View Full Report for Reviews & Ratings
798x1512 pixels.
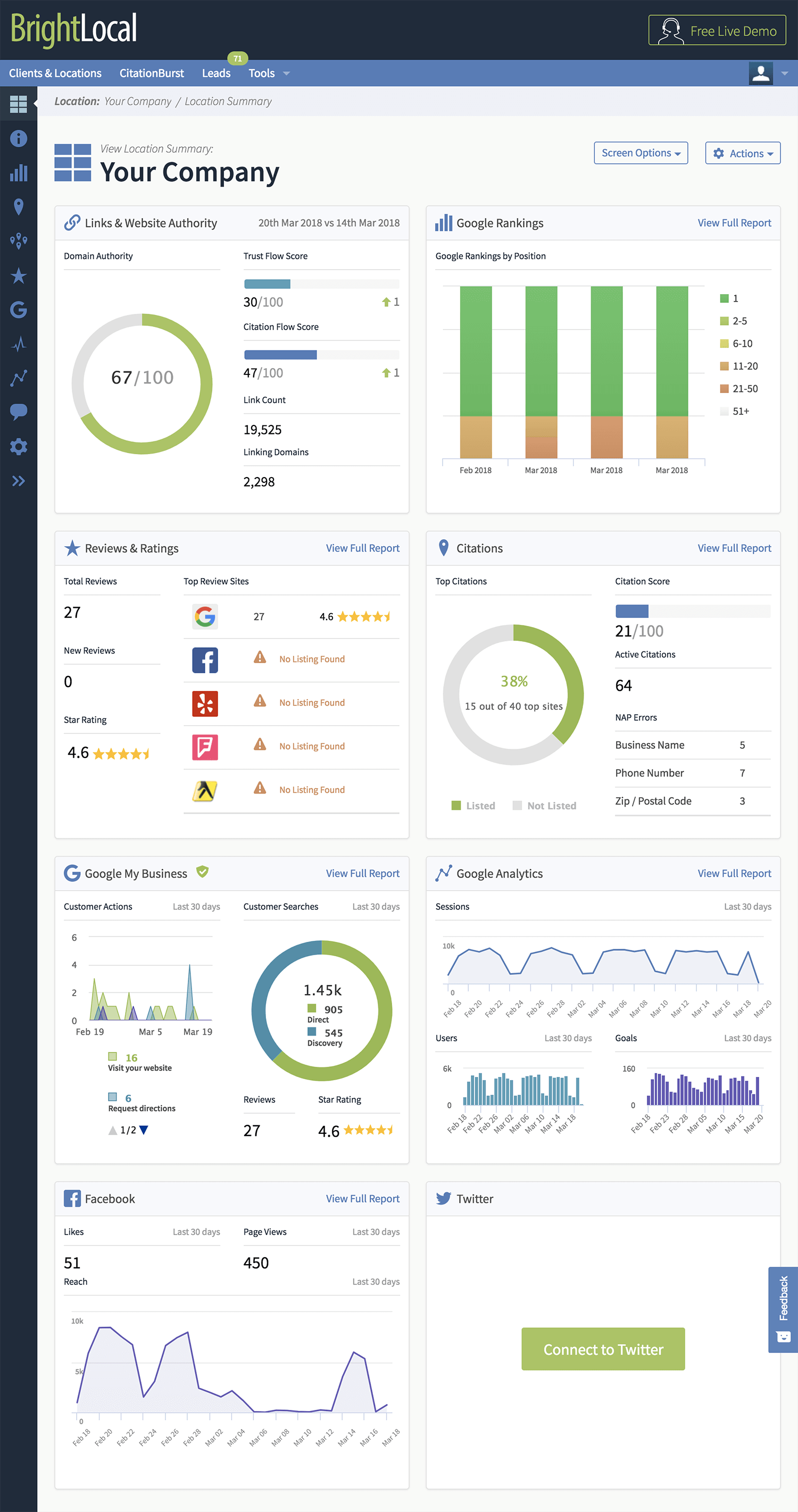362,548
